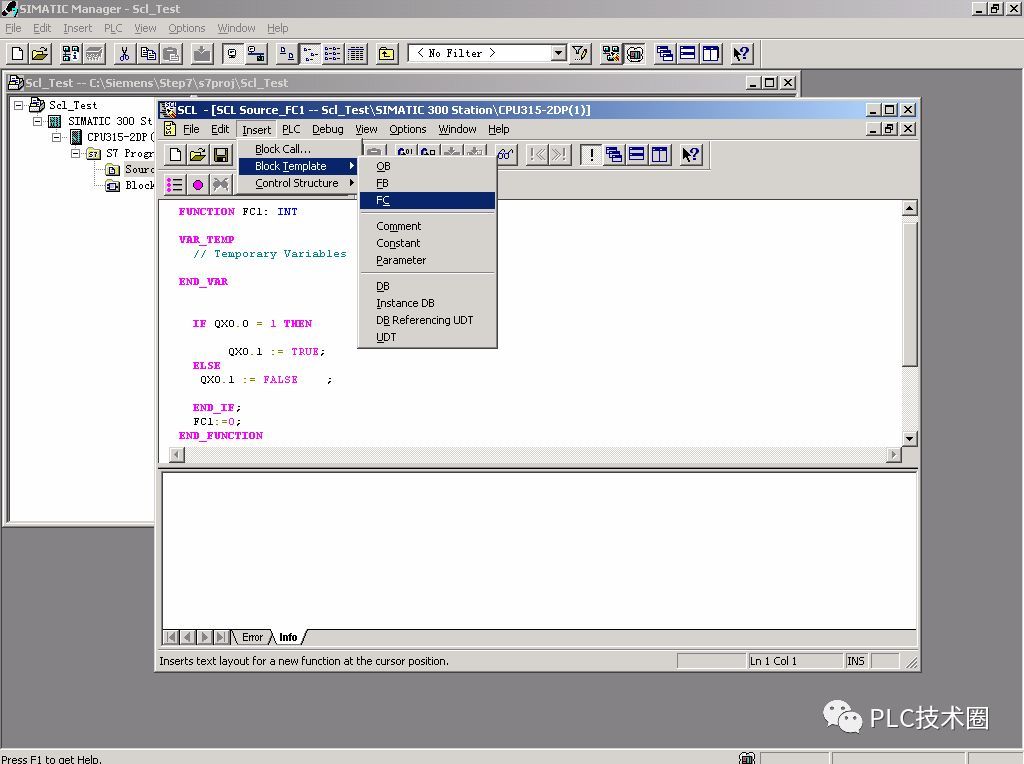This screenshot has width=1024, height=764.
Task: Switch to Small Icons view in Manager toolbar
Action: pos(310,54)
